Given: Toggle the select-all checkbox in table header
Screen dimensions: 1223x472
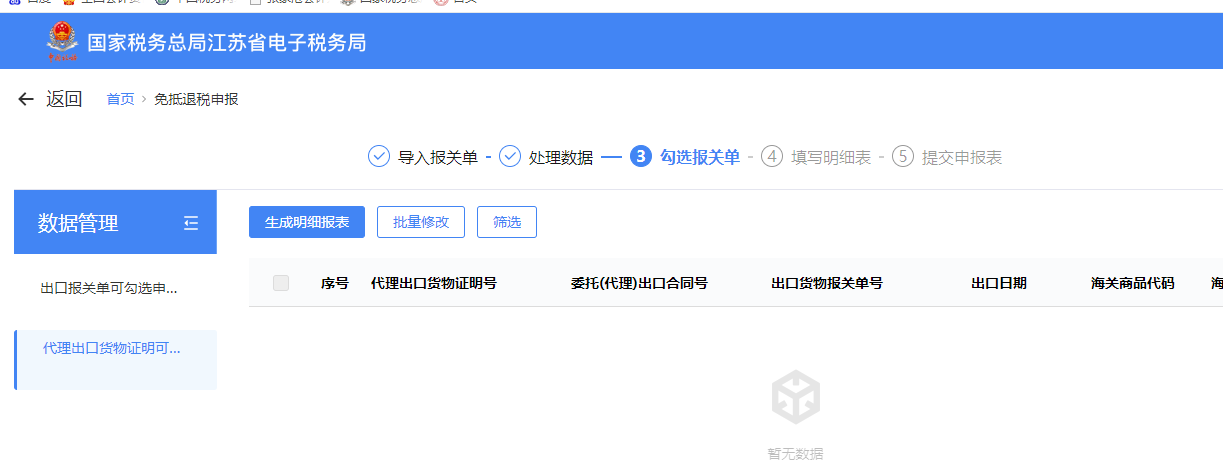Looking at the screenshot, I should coord(281,283).
